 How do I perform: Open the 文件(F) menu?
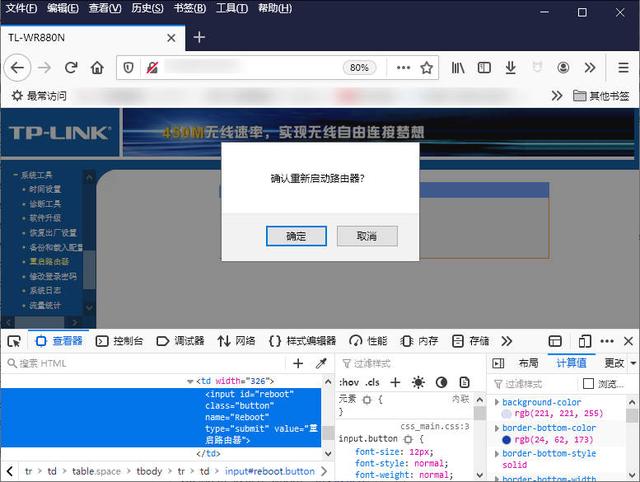coord(21,8)
